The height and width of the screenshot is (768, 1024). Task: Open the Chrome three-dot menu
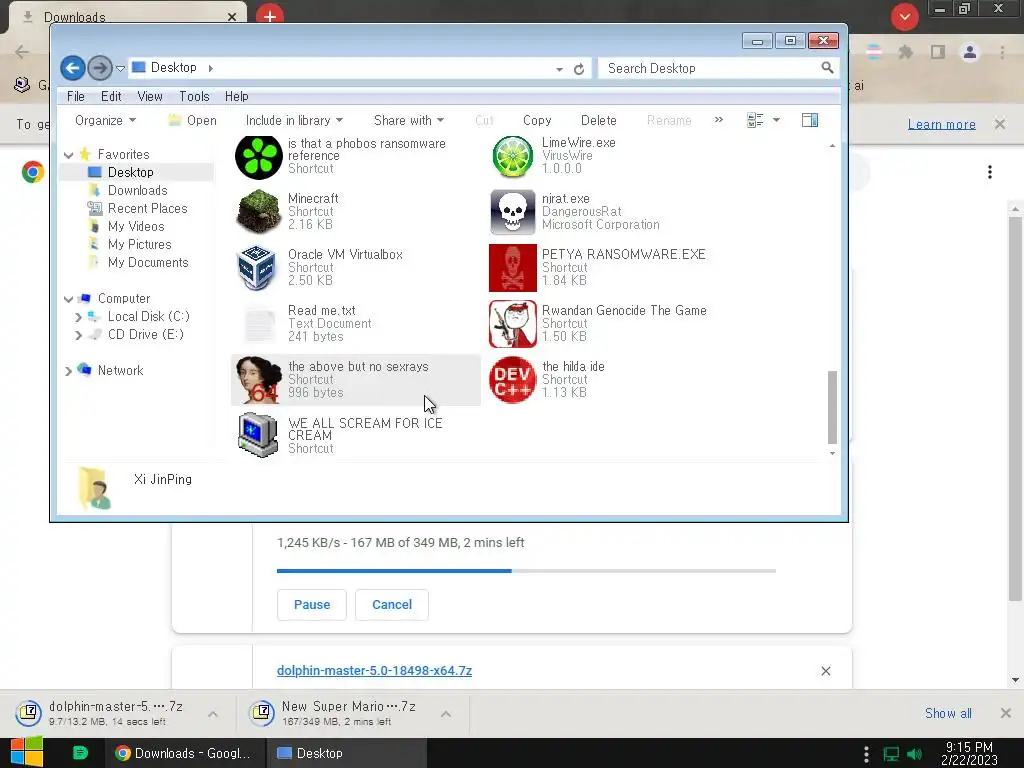(1002, 52)
